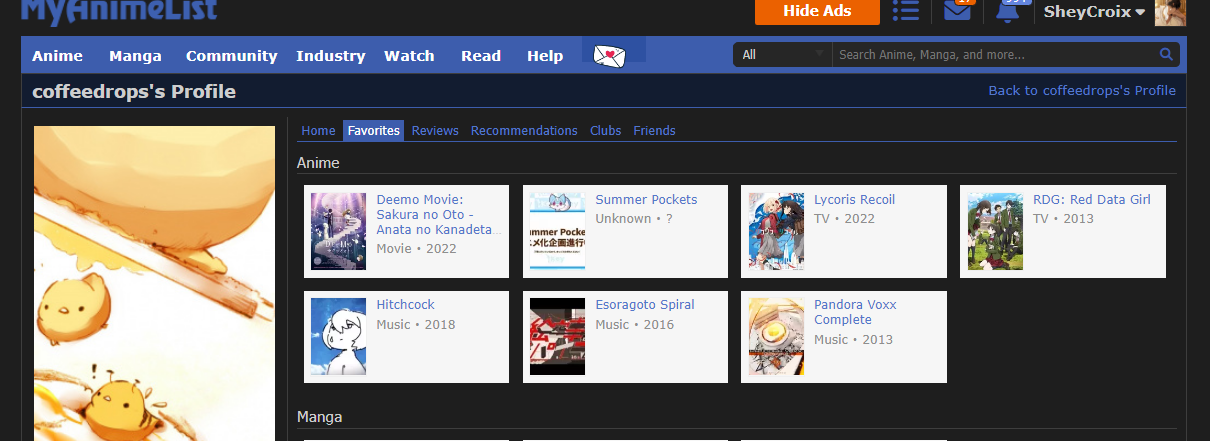Image resolution: width=1210 pixels, height=441 pixels.
Task: Click the 'TV • 2022' text
Action: click(844, 218)
